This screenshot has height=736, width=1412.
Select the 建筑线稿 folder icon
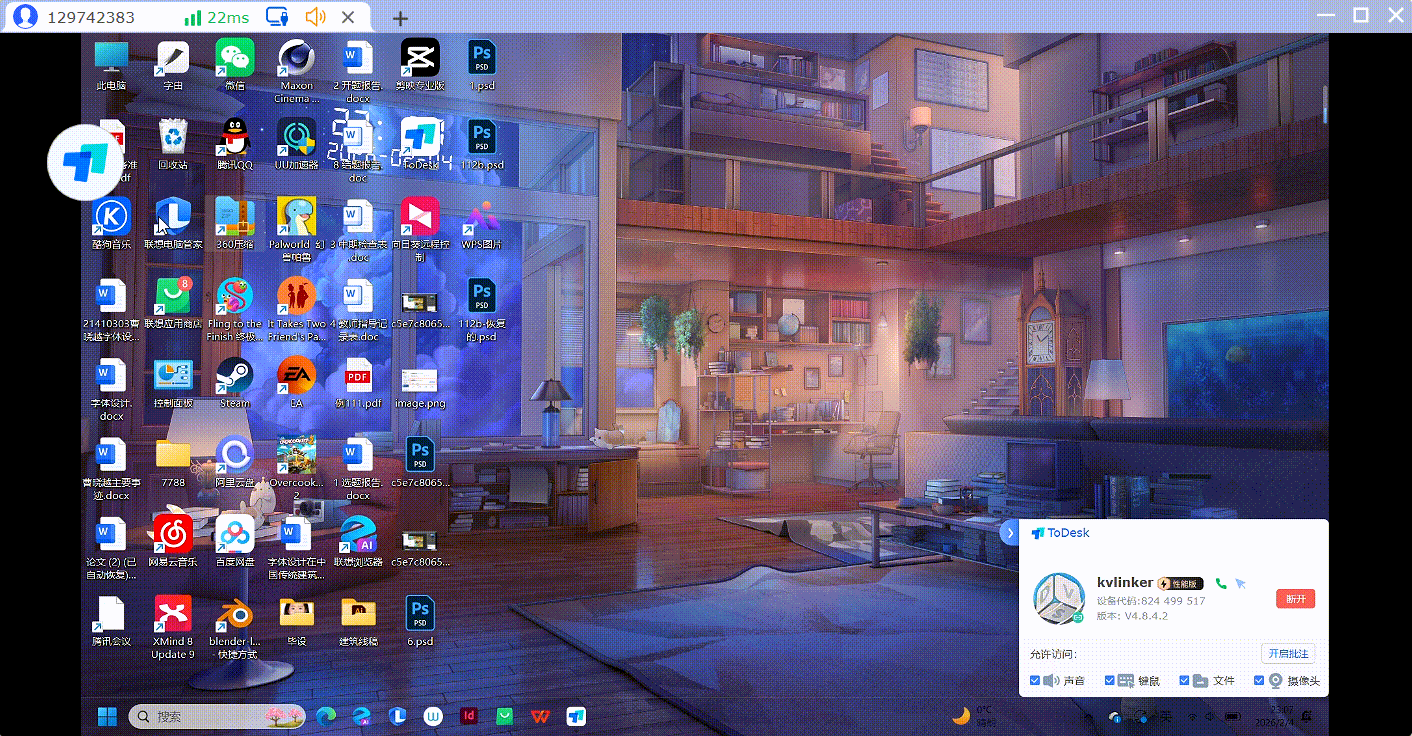tap(358, 620)
